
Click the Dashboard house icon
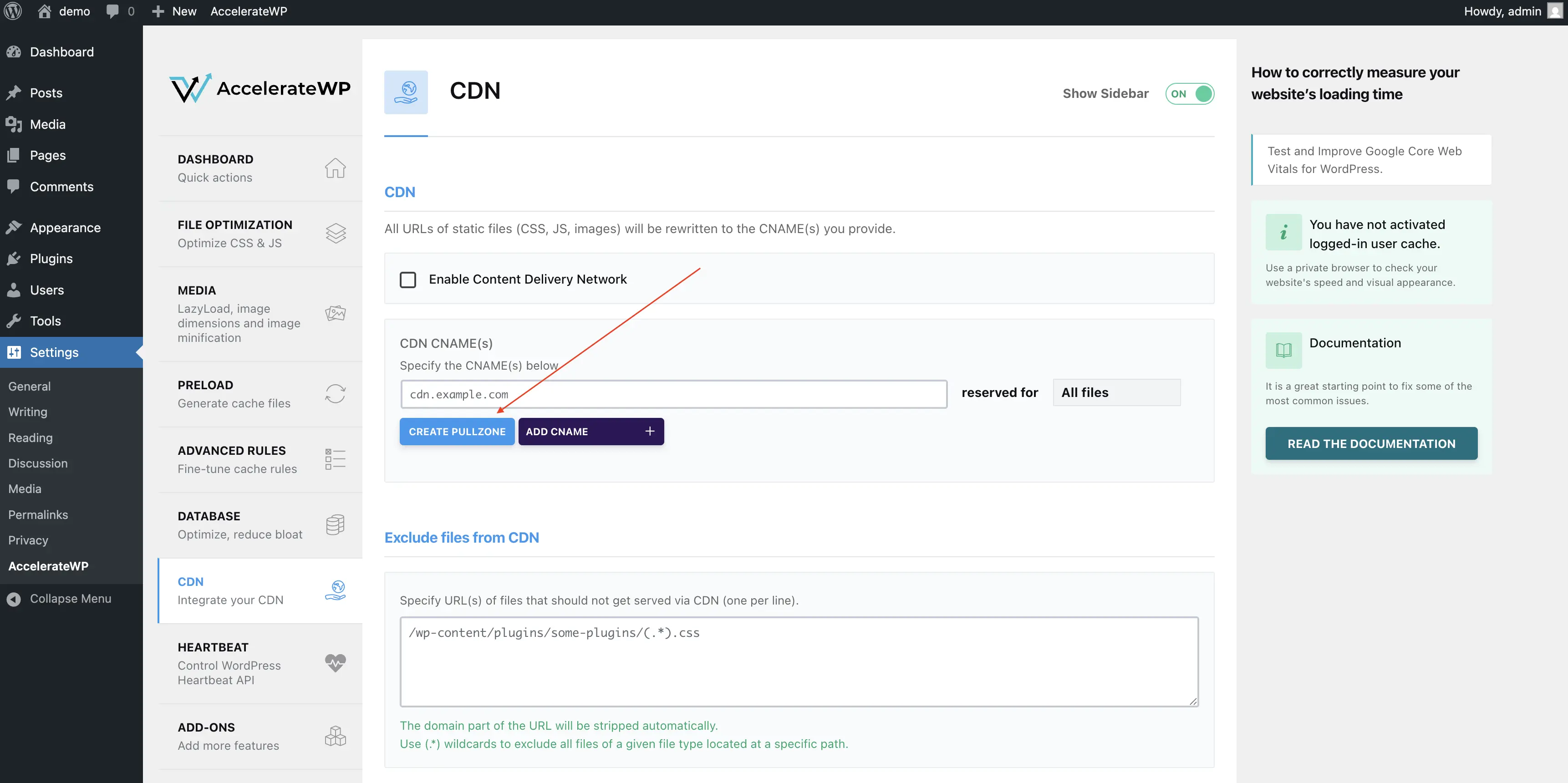335,168
